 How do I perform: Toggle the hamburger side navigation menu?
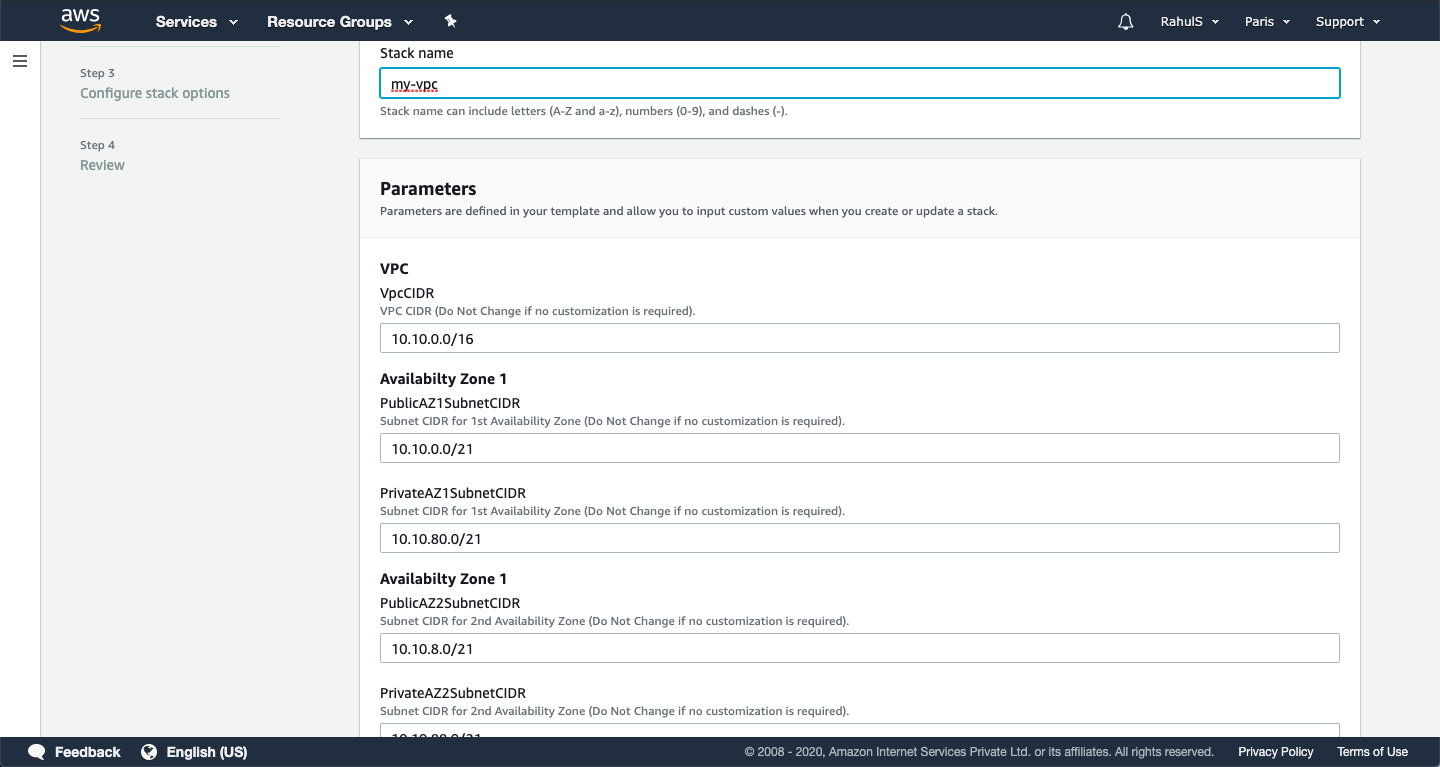[x=20, y=61]
